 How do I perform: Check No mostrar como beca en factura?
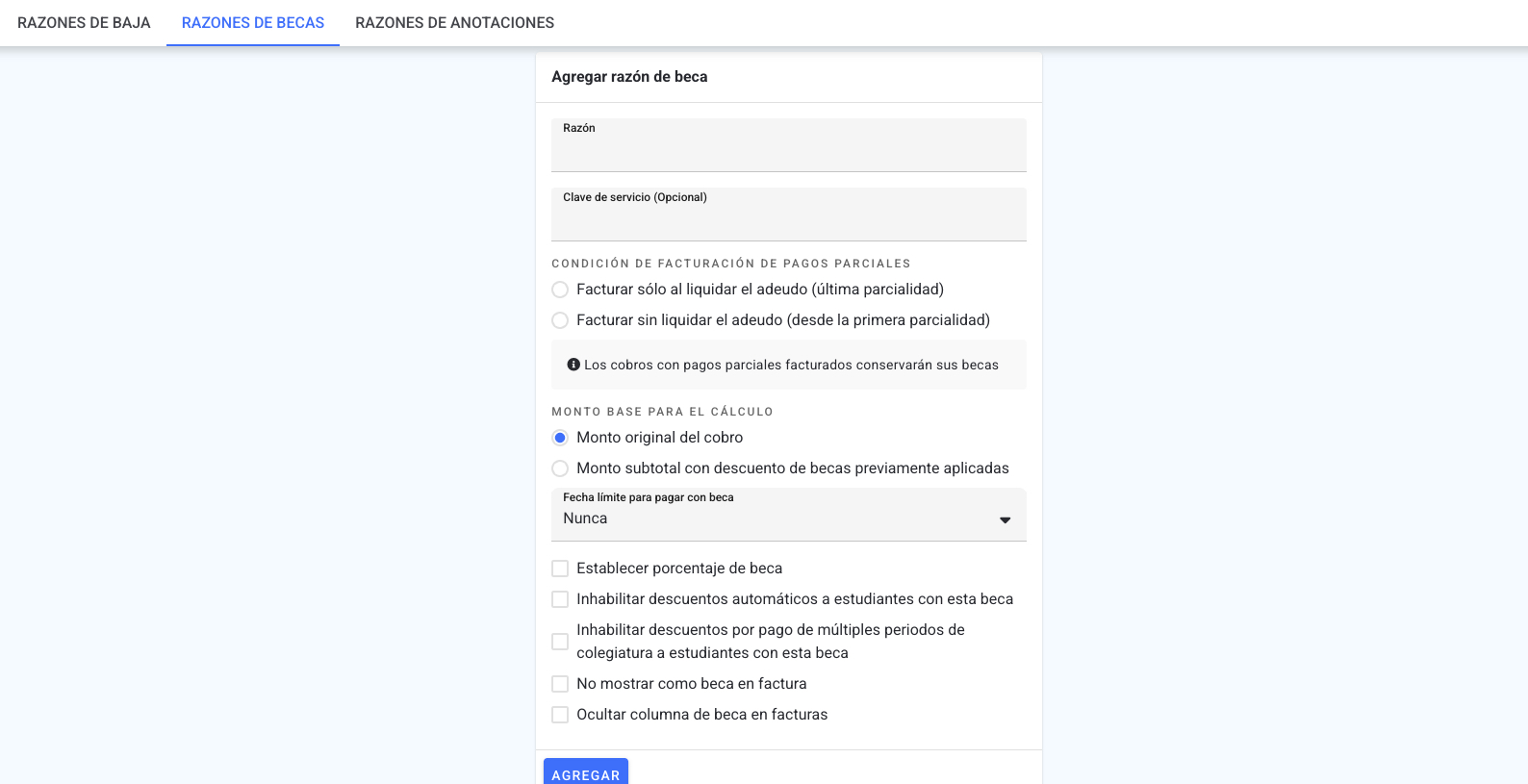560,684
